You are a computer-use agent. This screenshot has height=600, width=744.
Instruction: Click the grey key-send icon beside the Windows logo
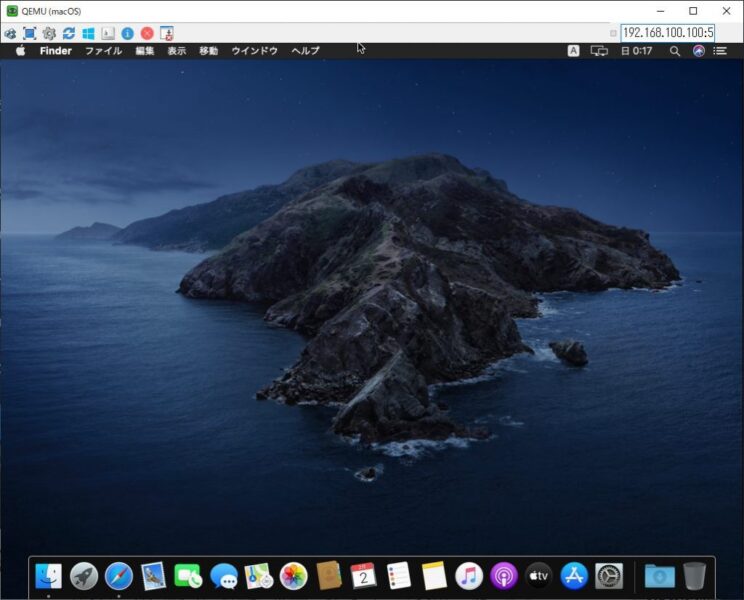(108, 34)
